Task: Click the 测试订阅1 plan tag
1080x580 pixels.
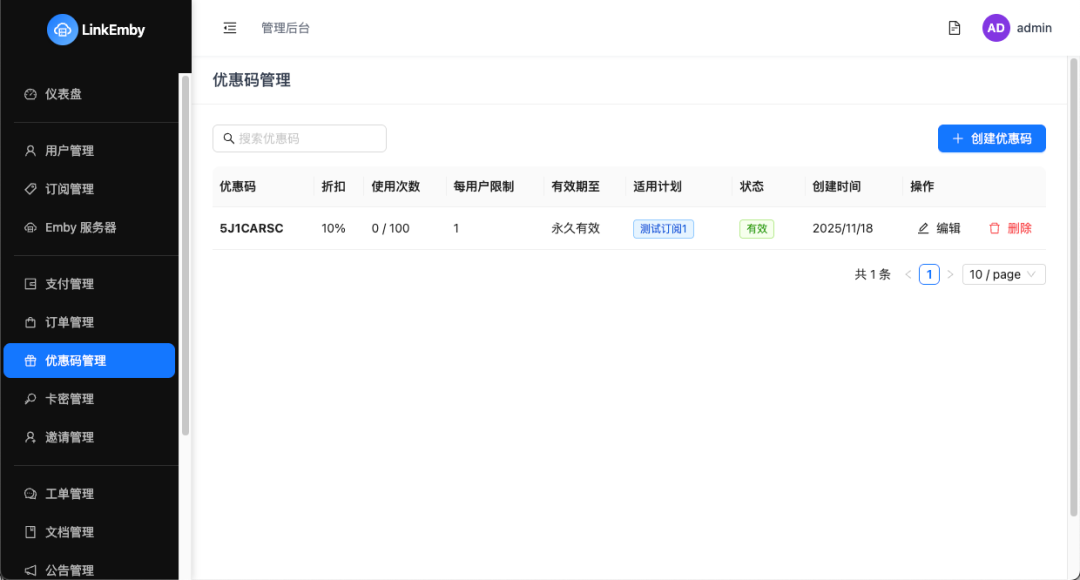Action: 663,228
